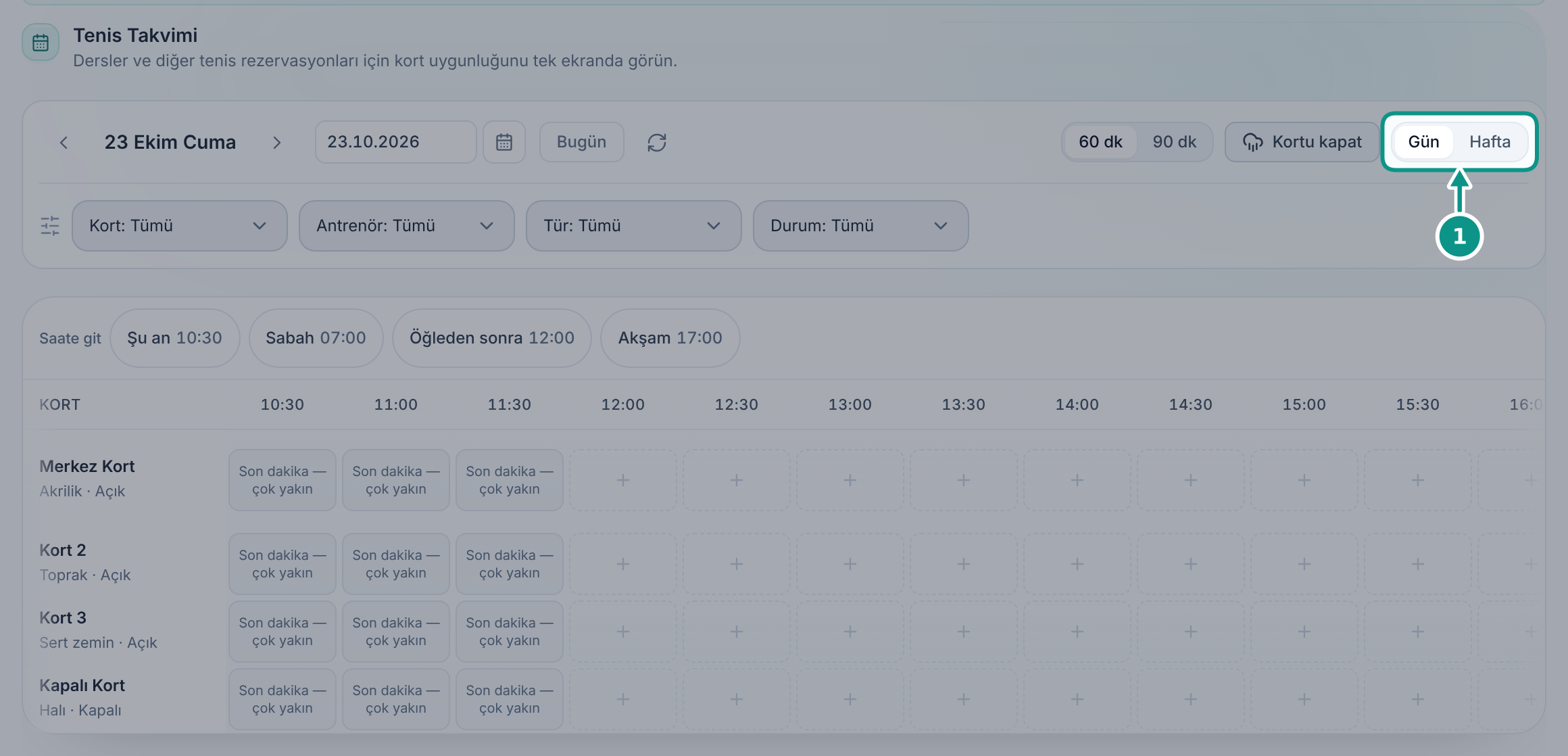1568x756 pixels.
Task: Click the Tenis Takvimi calendar icon
Action: (x=41, y=43)
